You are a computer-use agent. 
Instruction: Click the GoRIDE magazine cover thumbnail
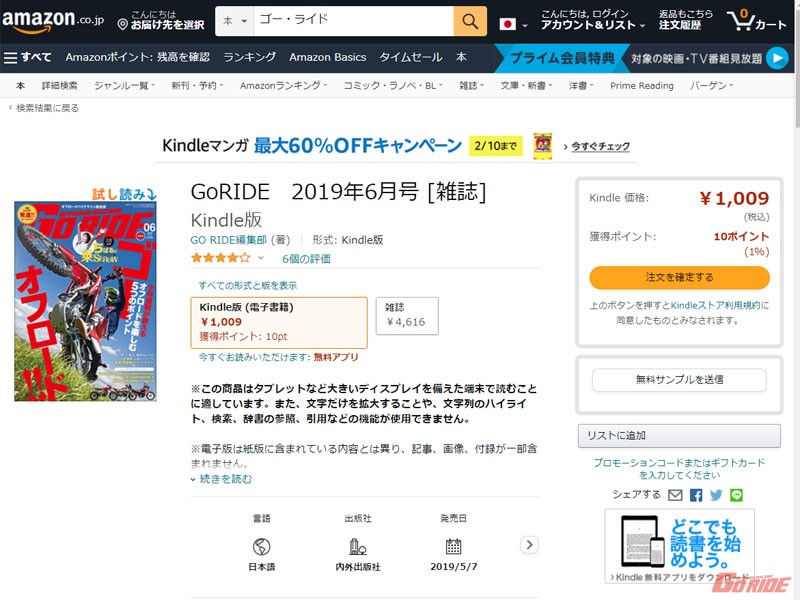click(x=85, y=301)
